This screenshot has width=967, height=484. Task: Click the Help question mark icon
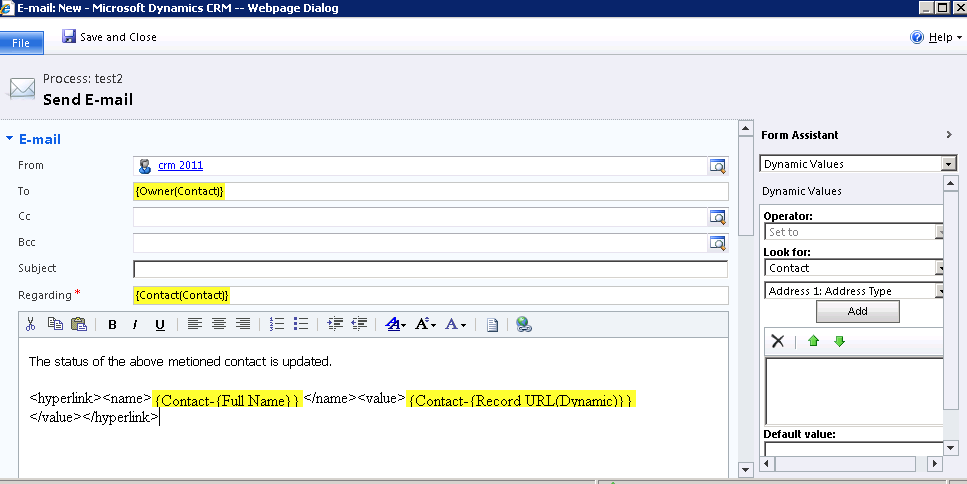coord(917,37)
